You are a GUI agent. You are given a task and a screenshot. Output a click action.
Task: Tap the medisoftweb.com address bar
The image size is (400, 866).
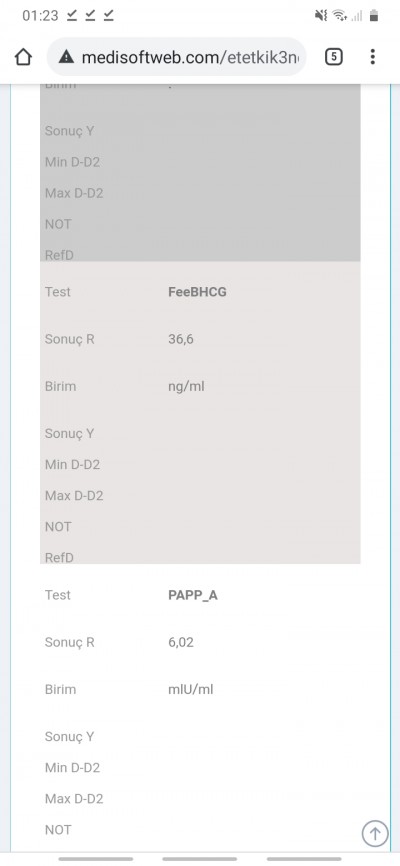point(177,57)
